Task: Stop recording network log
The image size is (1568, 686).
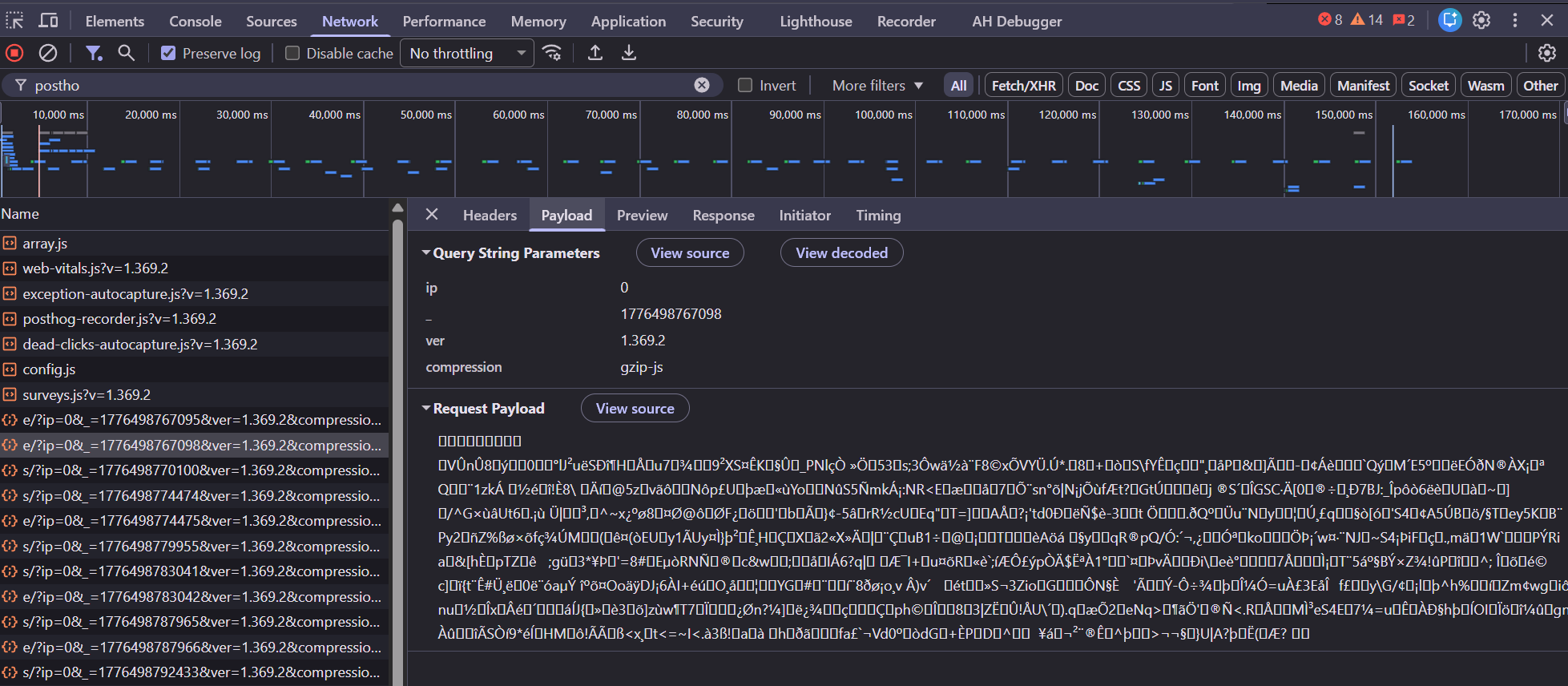Action: pos(14,53)
